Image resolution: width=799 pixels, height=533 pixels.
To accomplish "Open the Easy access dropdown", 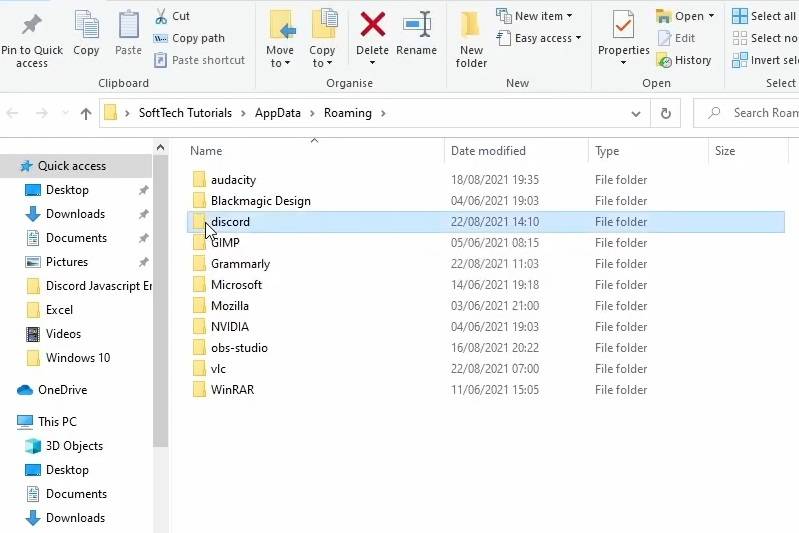I will click(539, 38).
